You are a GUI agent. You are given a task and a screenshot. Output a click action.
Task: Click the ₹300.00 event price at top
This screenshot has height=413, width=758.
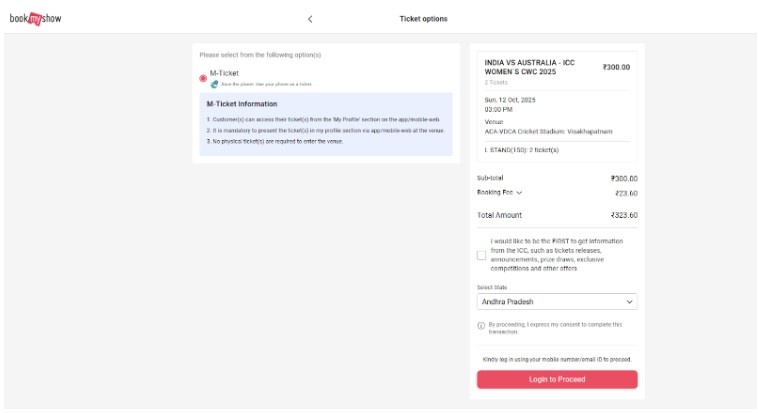(x=616, y=68)
